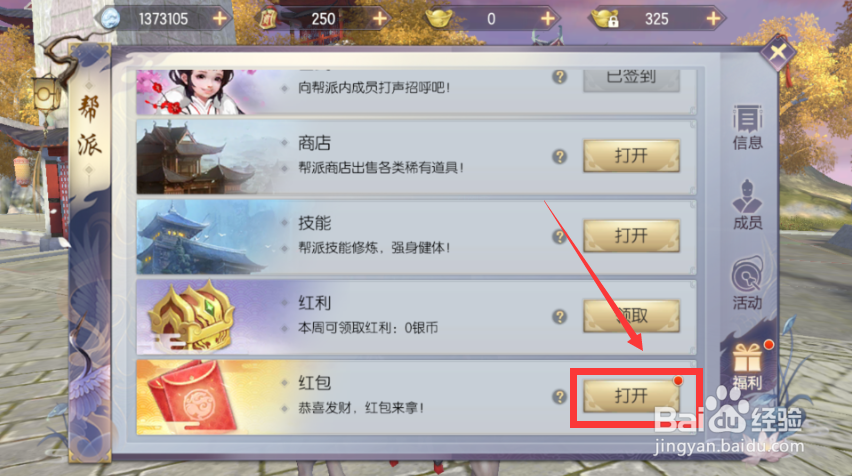852x476 pixels.
Task: Add silver coins with plus button
Action: (x=220, y=19)
